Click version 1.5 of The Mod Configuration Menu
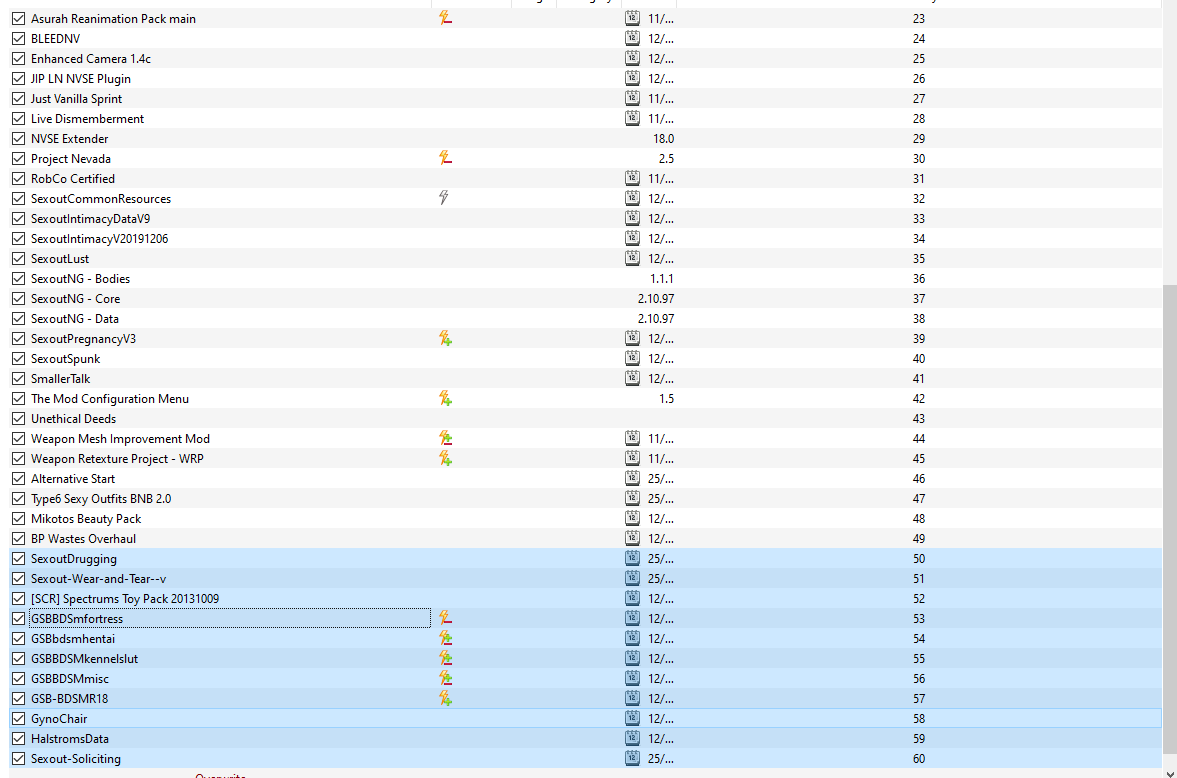This screenshot has width=1177, height=778. click(x=667, y=399)
